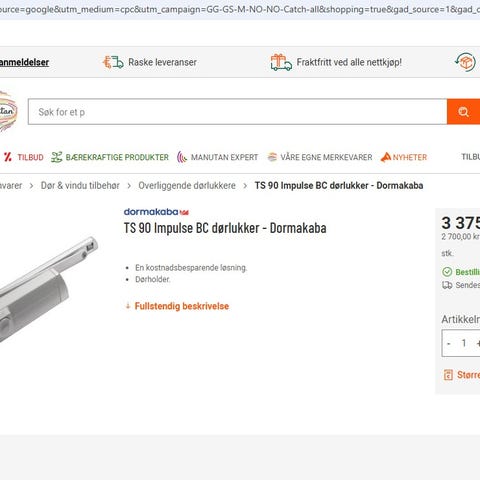Click the Manutan logo
This screenshot has height=480, width=480.
tap(8, 111)
